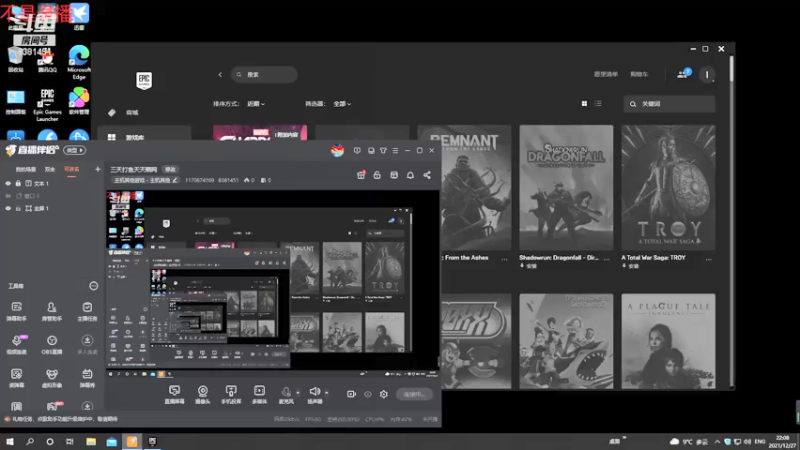Switch to the second scene tab
Screen dimensions: 800x450
tap(49, 169)
